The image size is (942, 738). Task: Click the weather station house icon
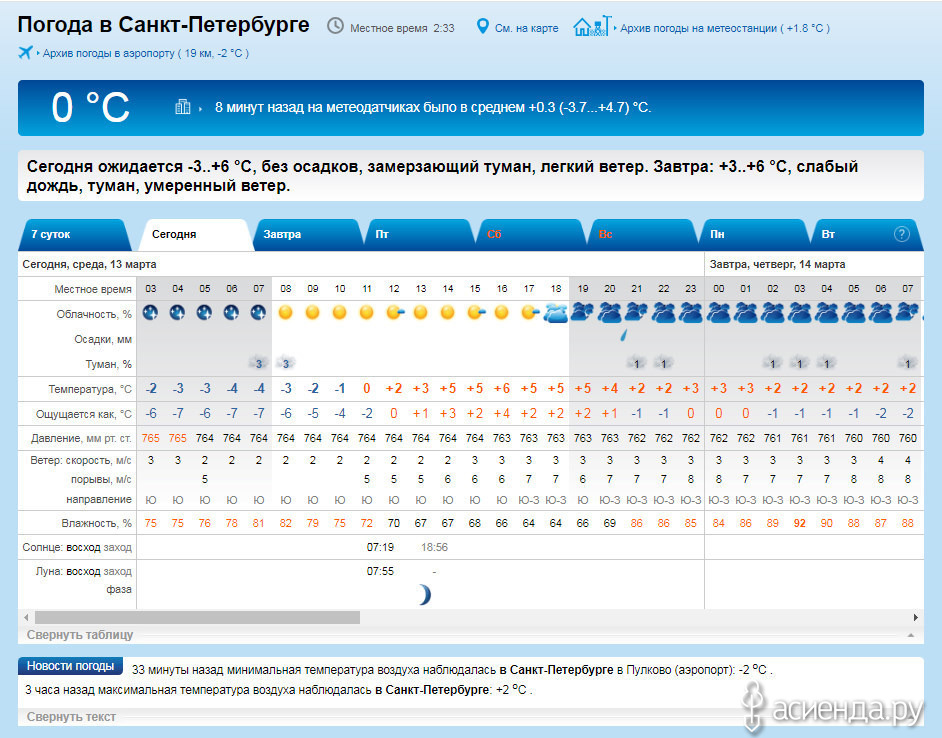[x=592, y=26]
